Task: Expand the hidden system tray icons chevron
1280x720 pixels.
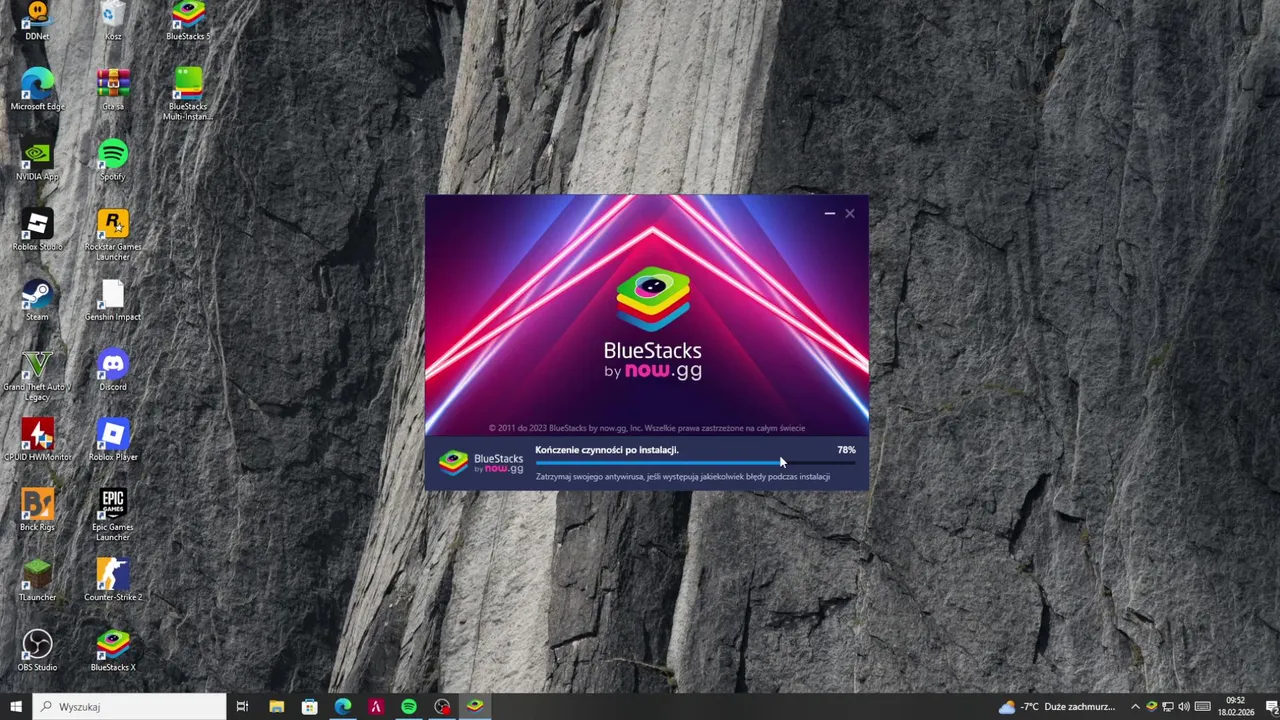Action: point(1135,707)
